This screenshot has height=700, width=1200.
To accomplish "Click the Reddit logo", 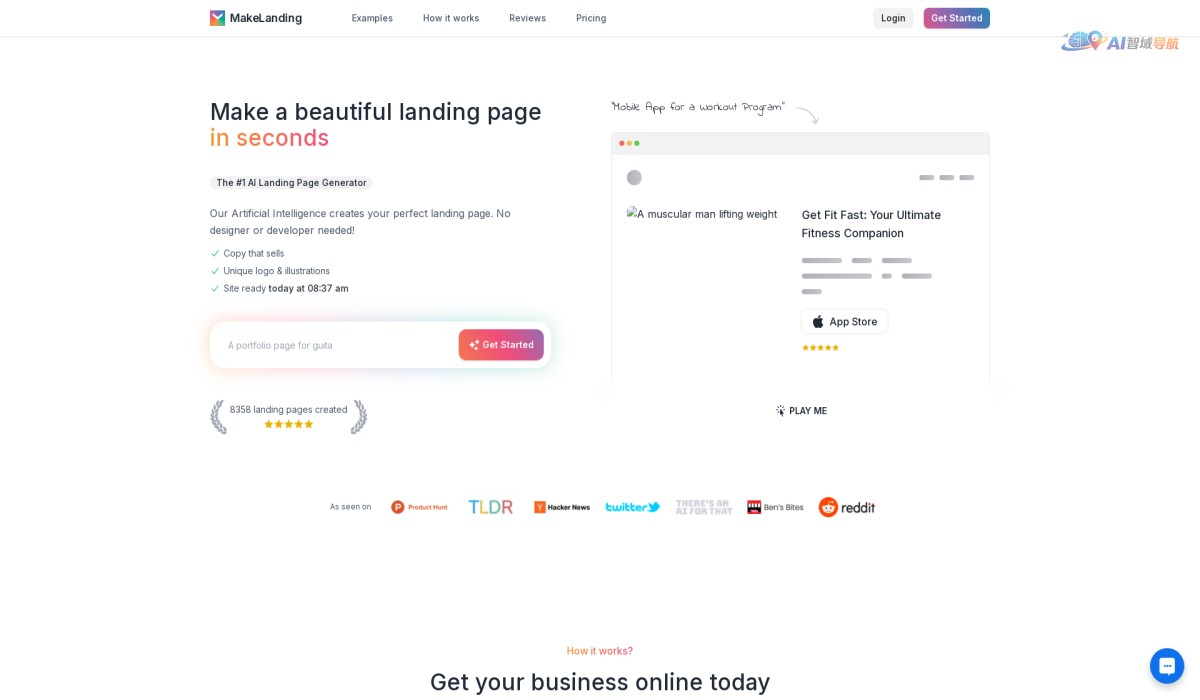I will click(x=847, y=507).
